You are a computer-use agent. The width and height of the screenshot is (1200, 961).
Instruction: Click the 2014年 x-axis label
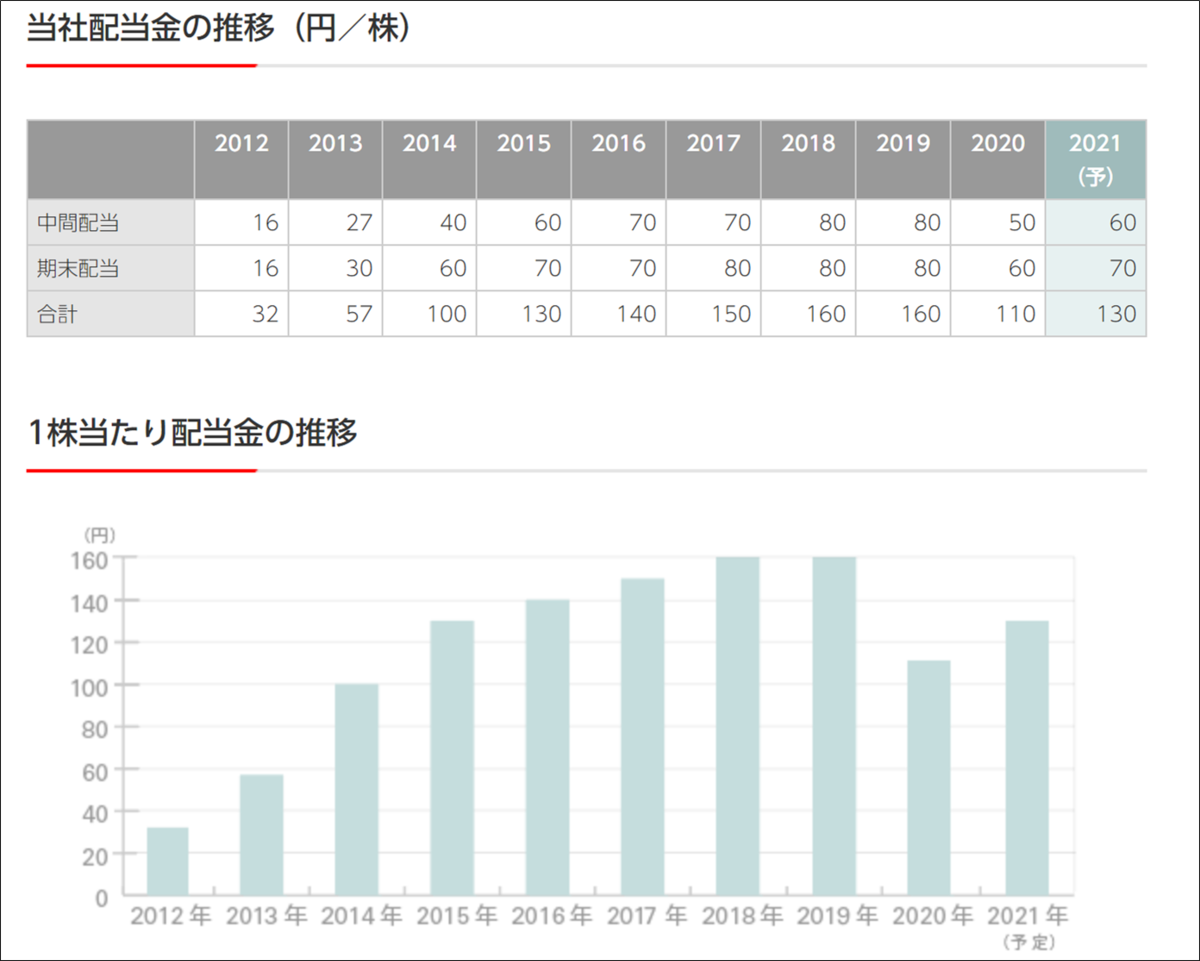click(360, 916)
